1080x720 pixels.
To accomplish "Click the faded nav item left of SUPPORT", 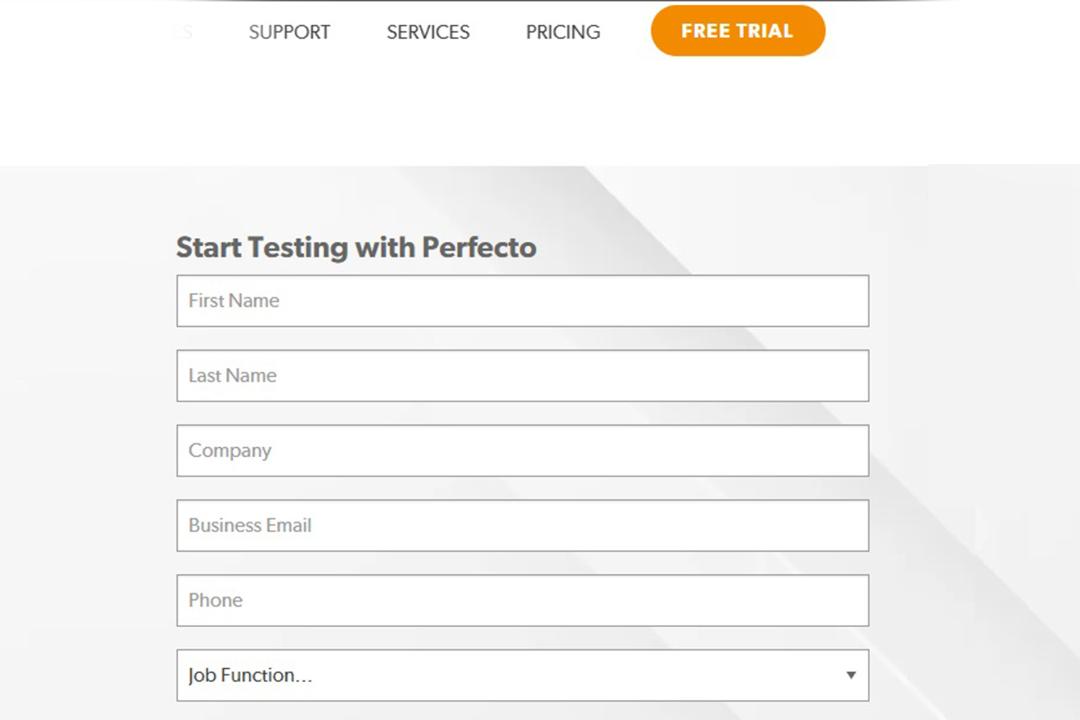I will [x=183, y=32].
